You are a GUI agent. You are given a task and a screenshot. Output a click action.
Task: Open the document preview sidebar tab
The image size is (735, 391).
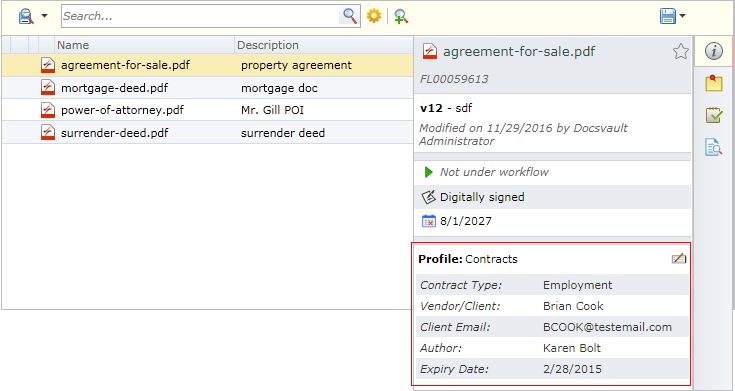[x=713, y=147]
